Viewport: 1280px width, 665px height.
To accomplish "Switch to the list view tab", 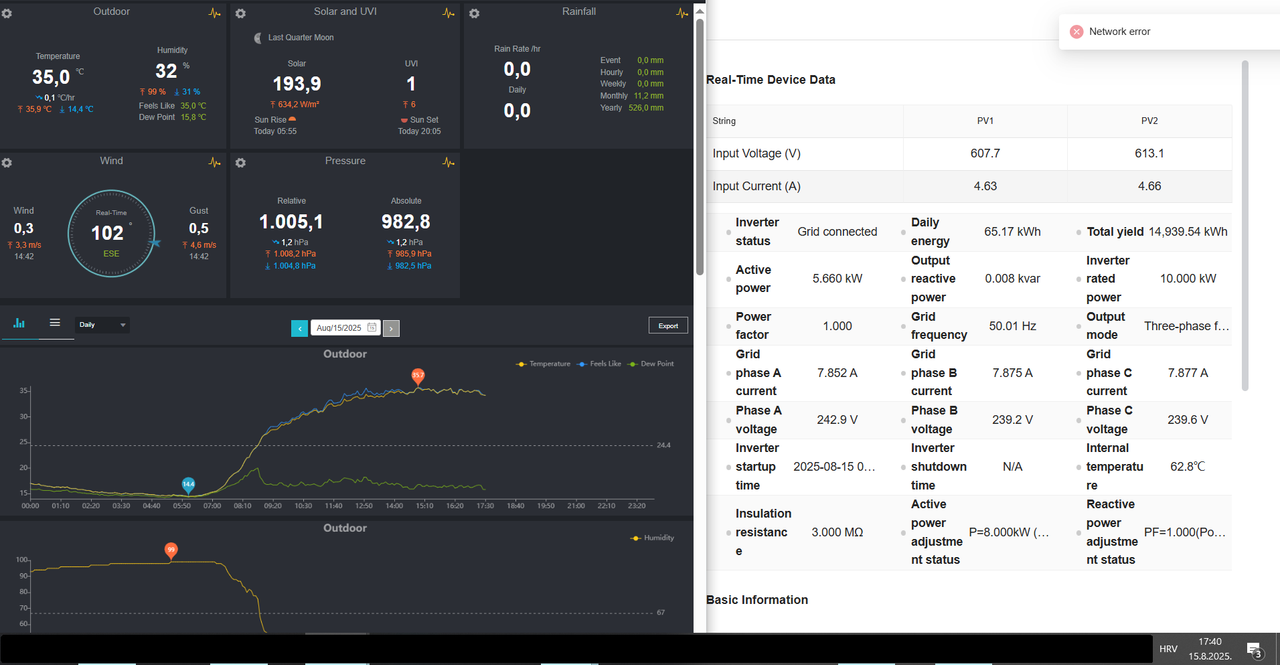I will tap(55, 324).
